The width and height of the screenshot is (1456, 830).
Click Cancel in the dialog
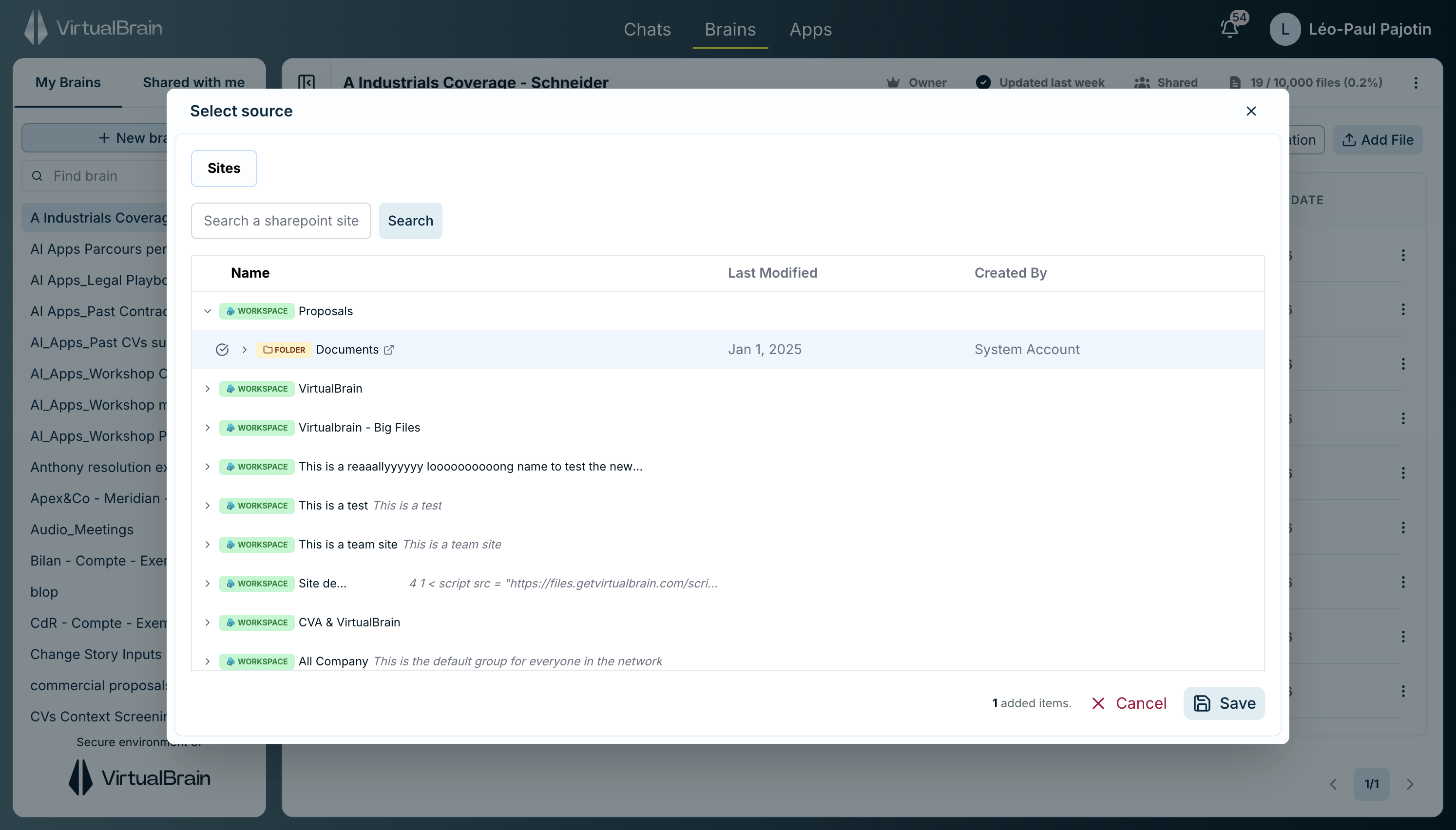pos(1130,703)
